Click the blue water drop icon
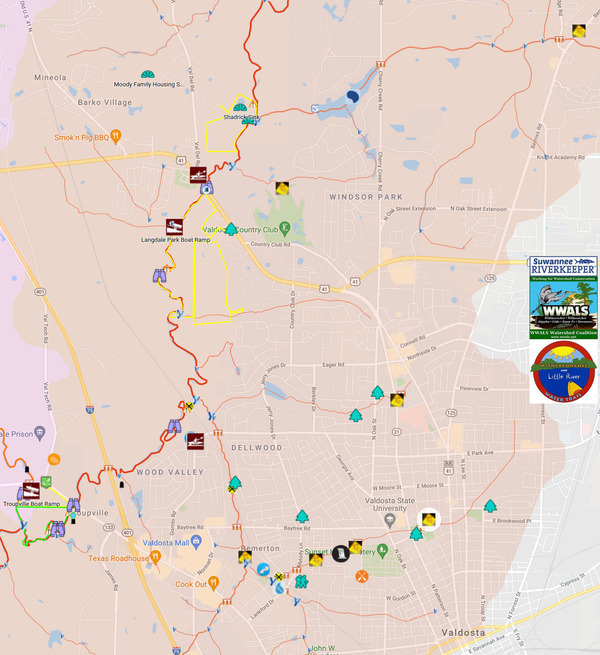The image size is (600, 655). 279,589
